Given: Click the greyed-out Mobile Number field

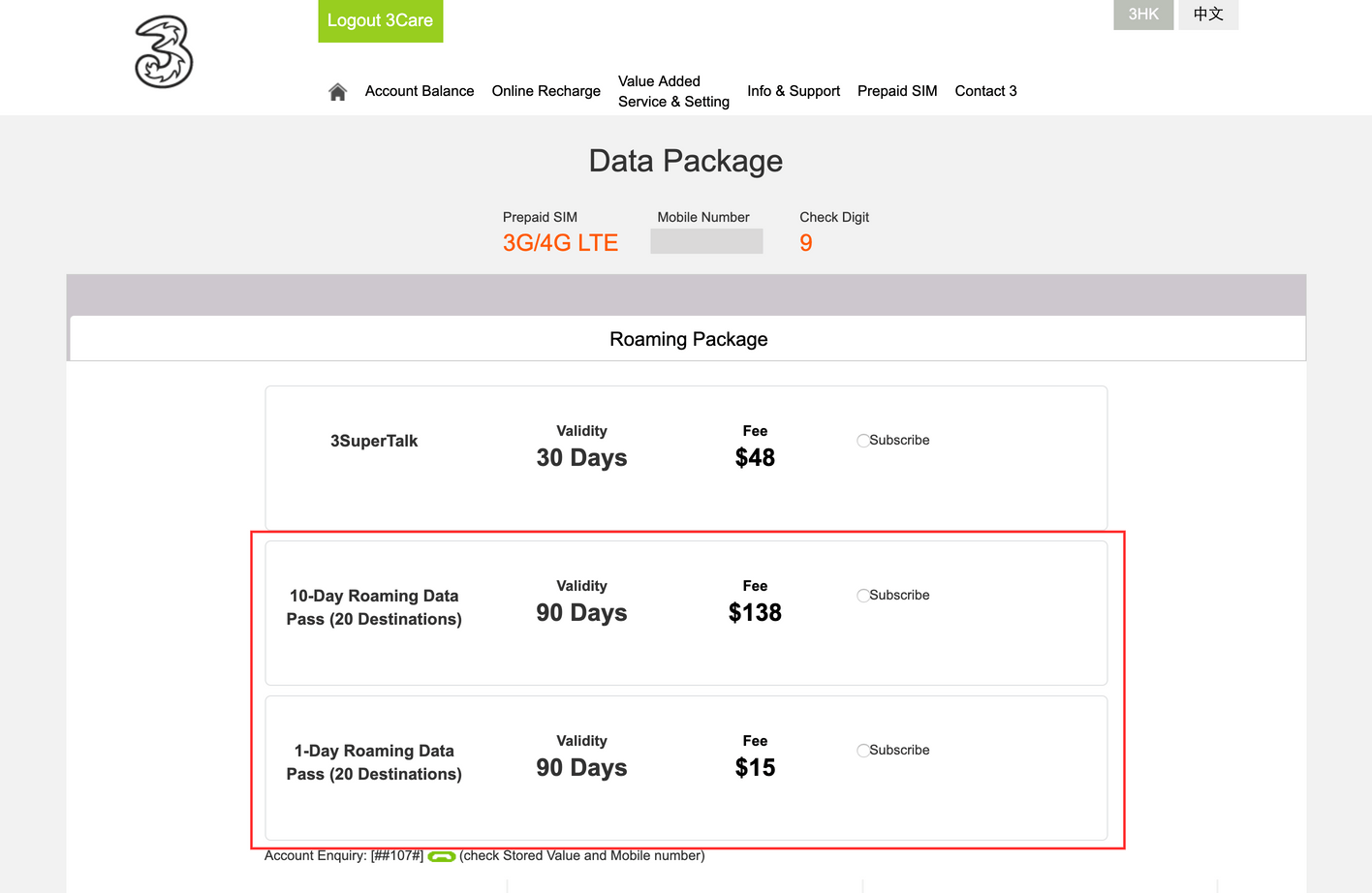Looking at the screenshot, I should 706,241.
